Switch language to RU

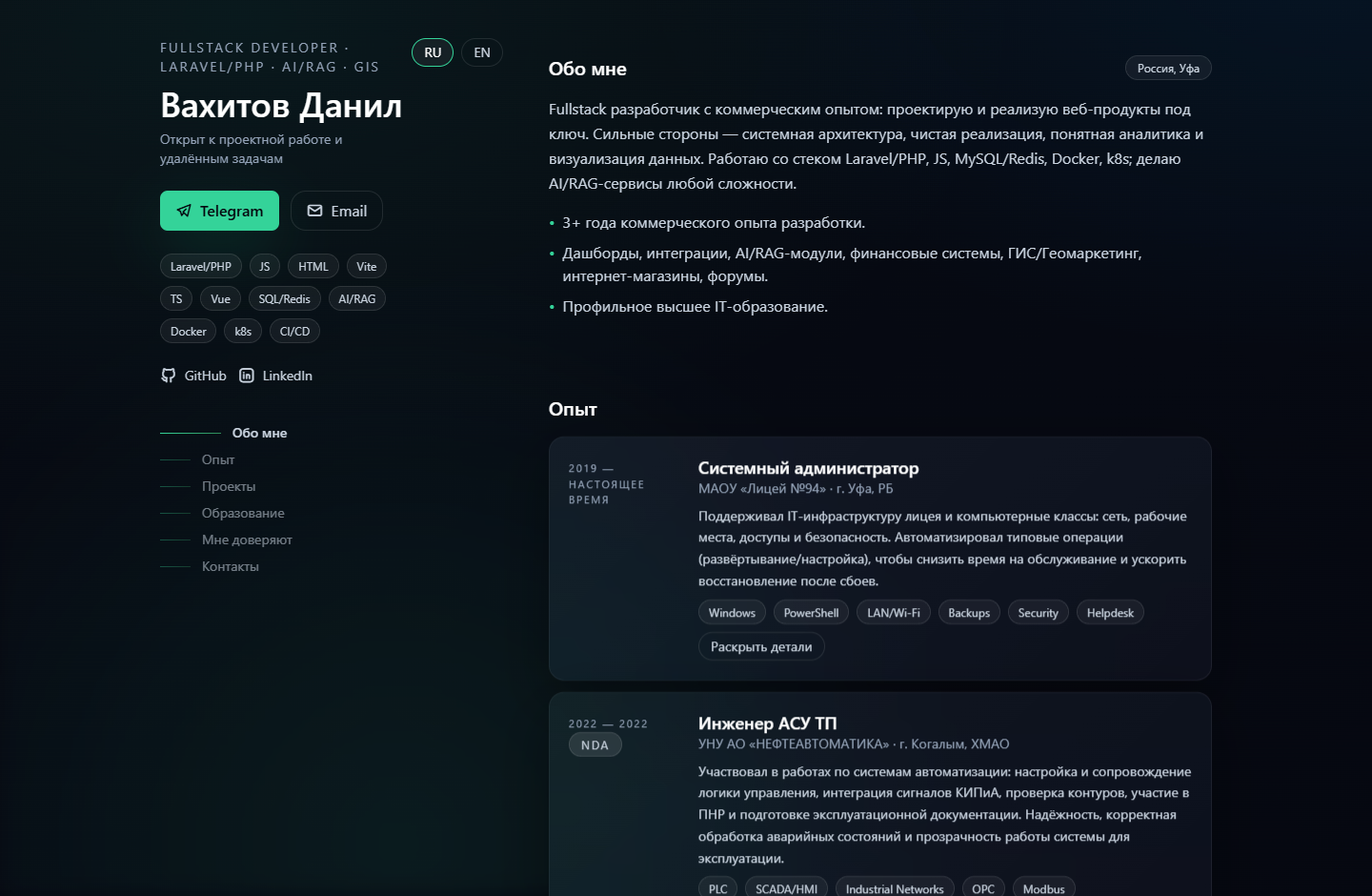[433, 52]
